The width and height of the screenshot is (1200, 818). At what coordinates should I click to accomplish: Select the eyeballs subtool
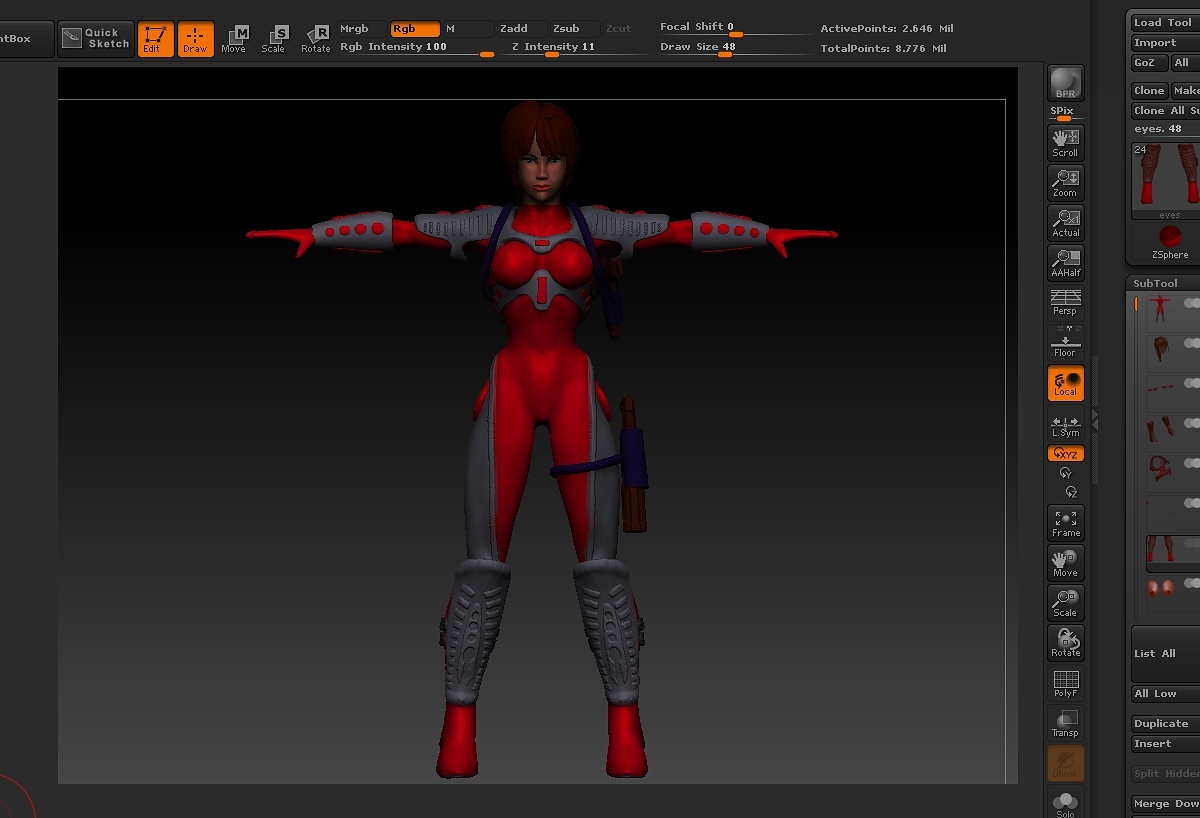1160,588
